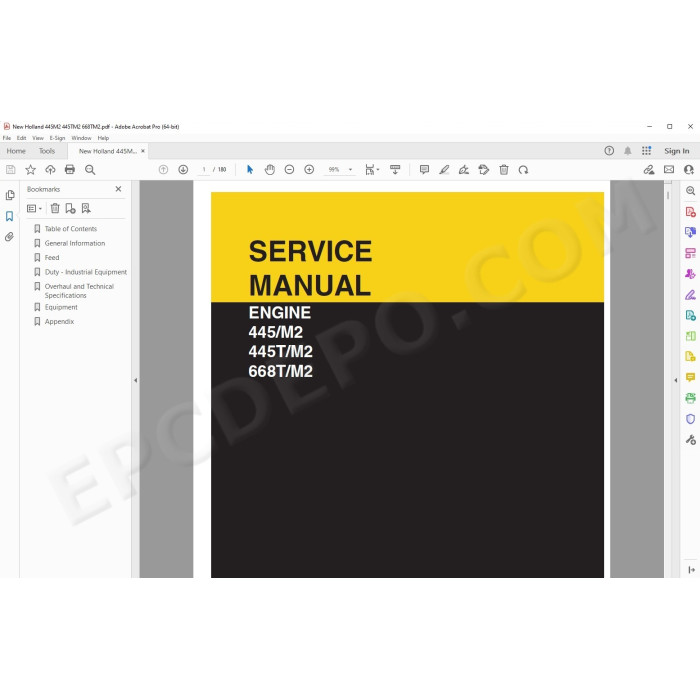This screenshot has height=700, width=700.
Task: Activate the Hand pan tool
Action: 270,170
